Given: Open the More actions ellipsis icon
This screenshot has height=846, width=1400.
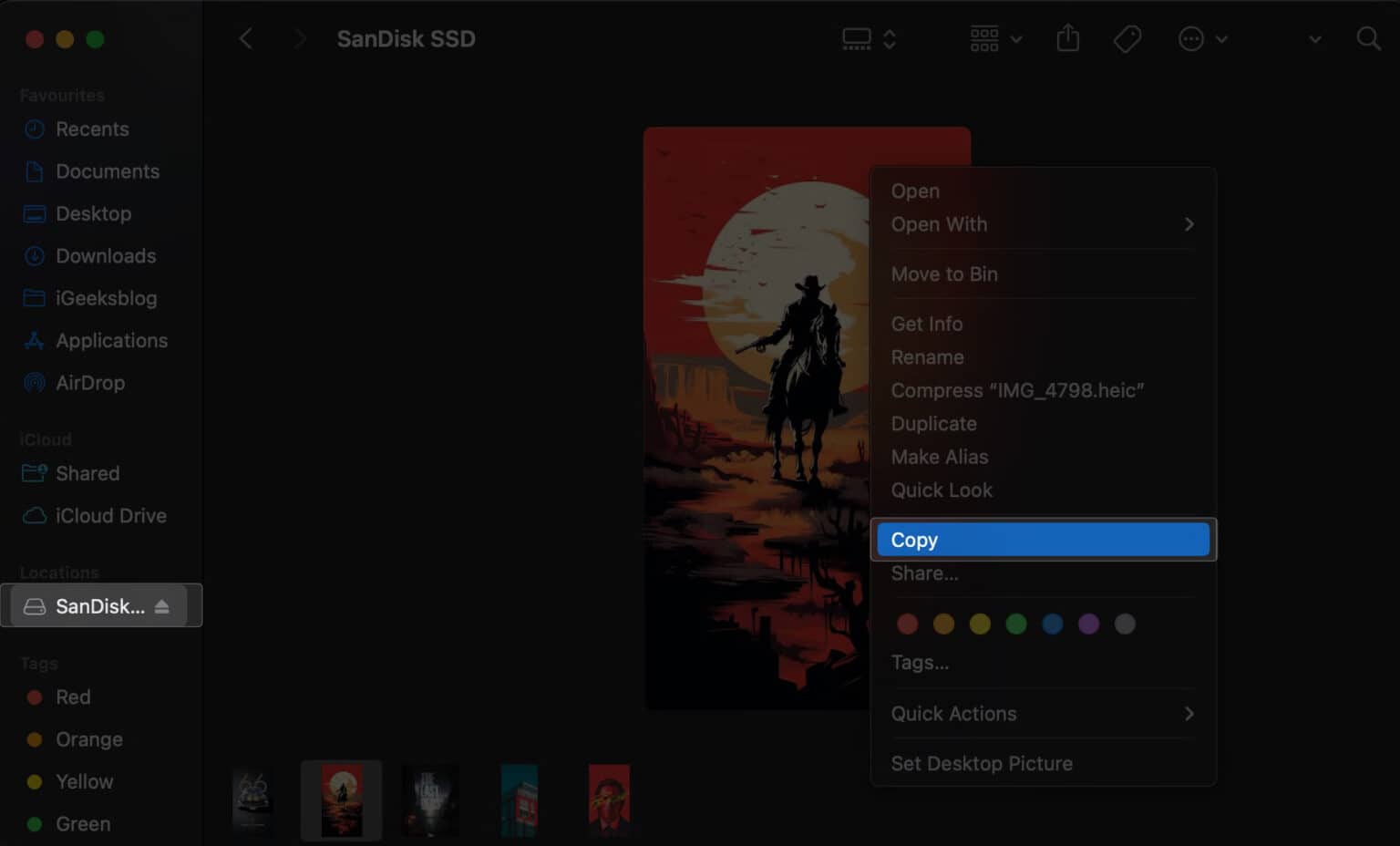Looking at the screenshot, I should [x=1190, y=38].
